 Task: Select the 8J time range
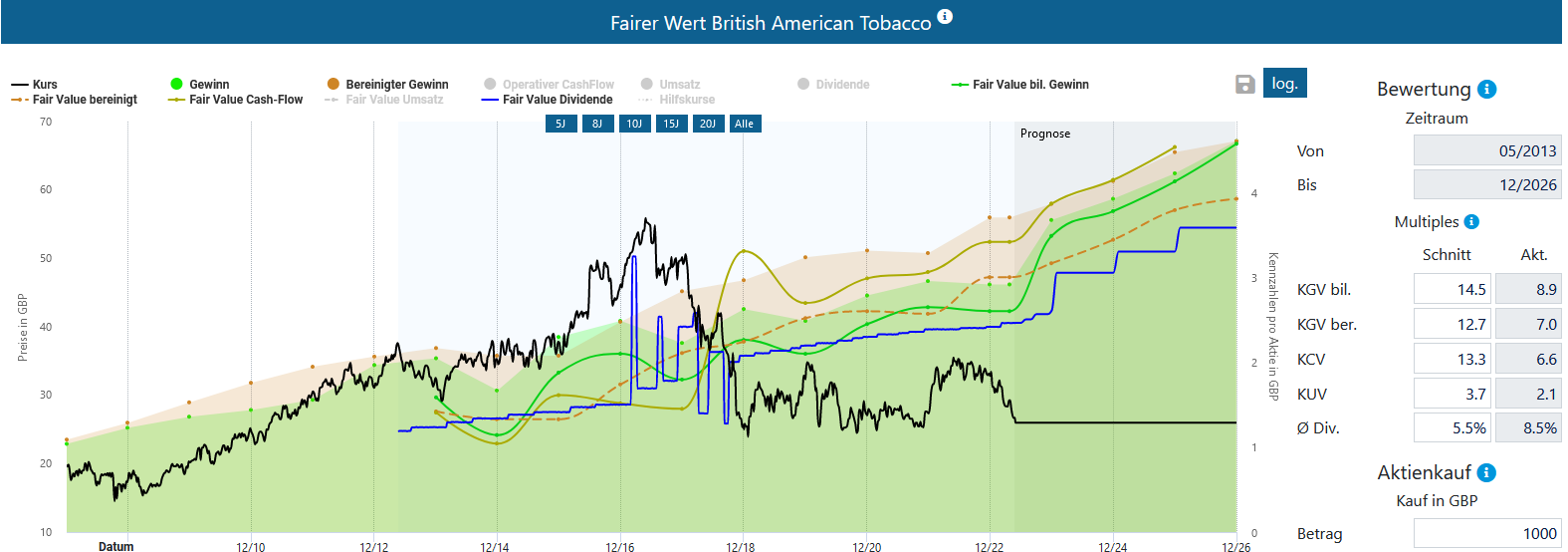pos(597,124)
